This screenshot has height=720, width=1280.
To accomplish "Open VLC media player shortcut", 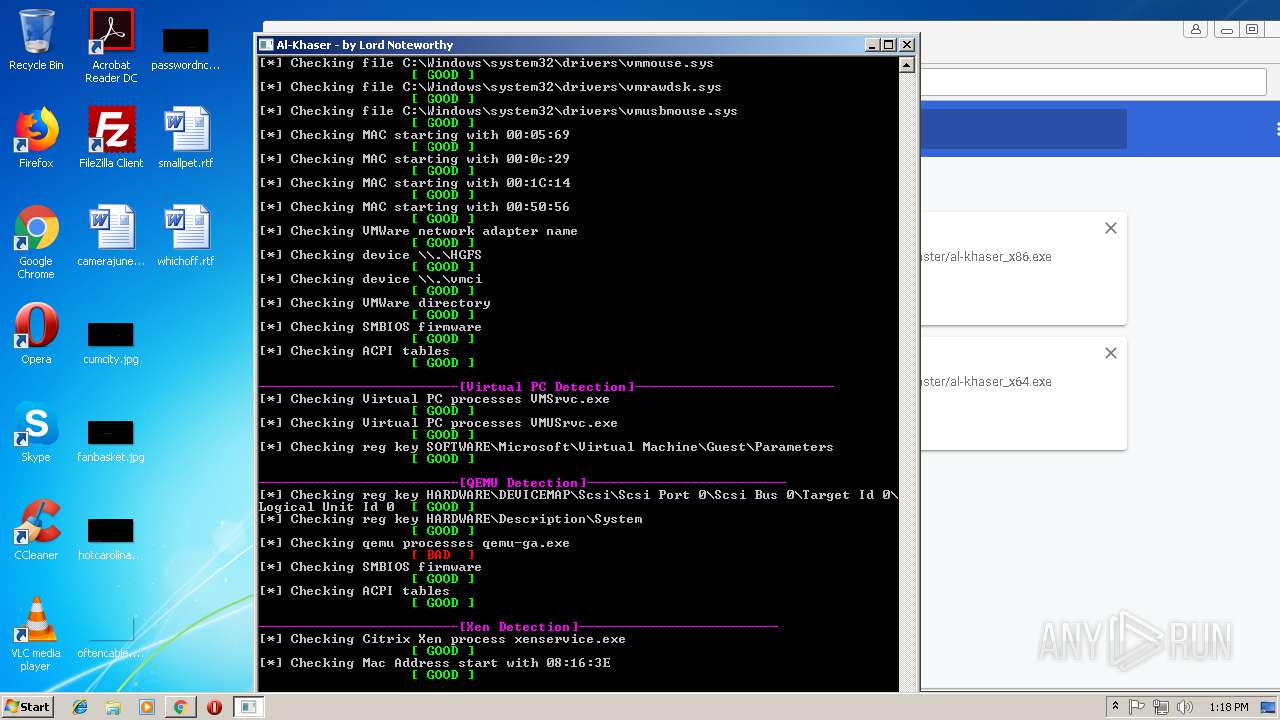I will click(x=36, y=634).
